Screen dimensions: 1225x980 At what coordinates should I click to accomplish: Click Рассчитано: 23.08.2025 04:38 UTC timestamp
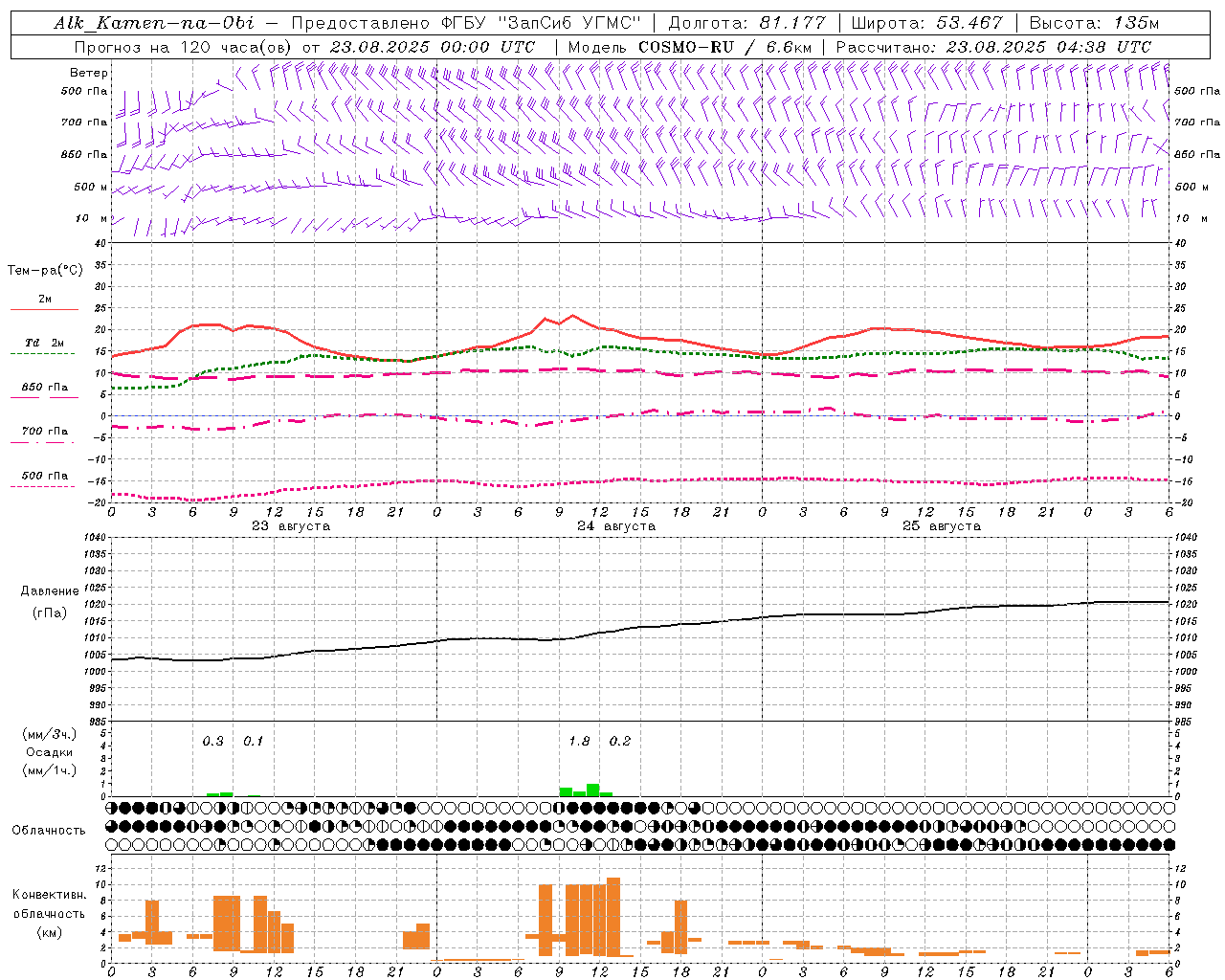(993, 47)
